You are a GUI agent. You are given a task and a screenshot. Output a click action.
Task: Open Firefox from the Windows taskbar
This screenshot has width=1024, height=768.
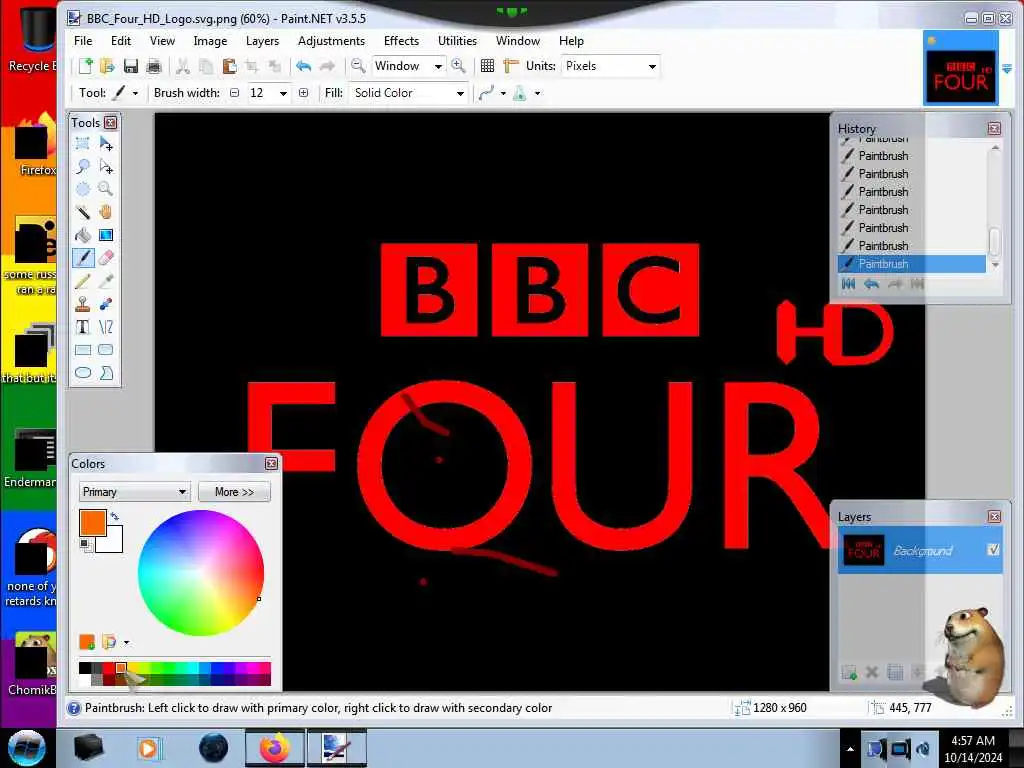[275, 748]
